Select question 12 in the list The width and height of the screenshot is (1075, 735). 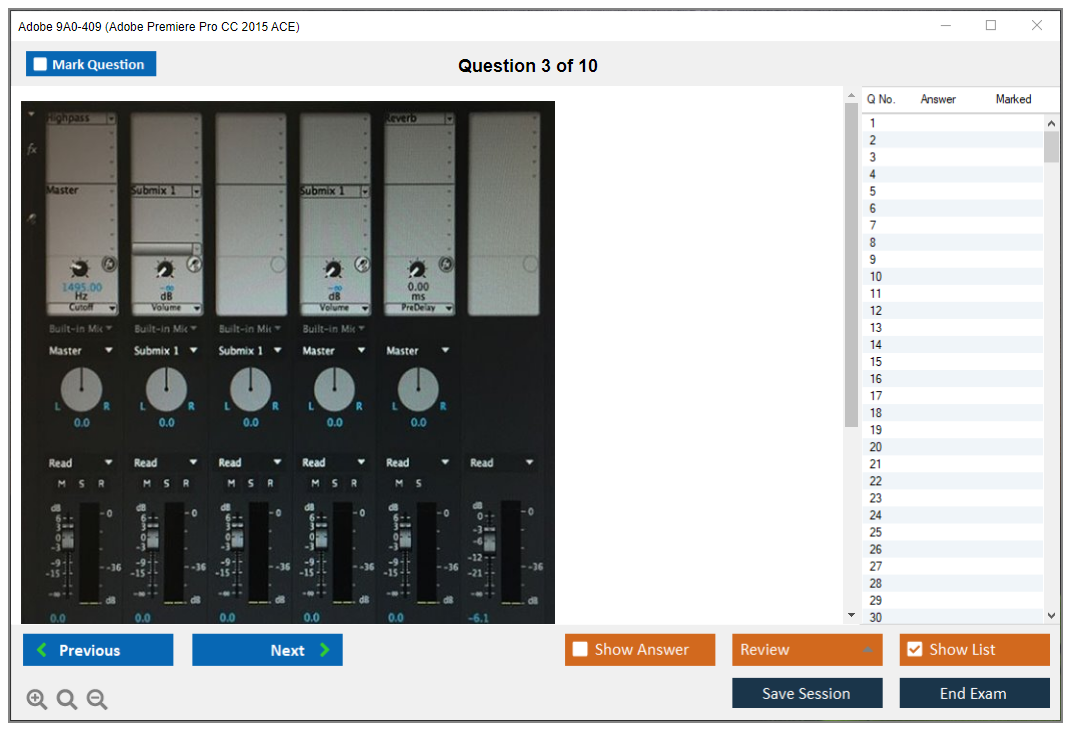click(x=875, y=311)
